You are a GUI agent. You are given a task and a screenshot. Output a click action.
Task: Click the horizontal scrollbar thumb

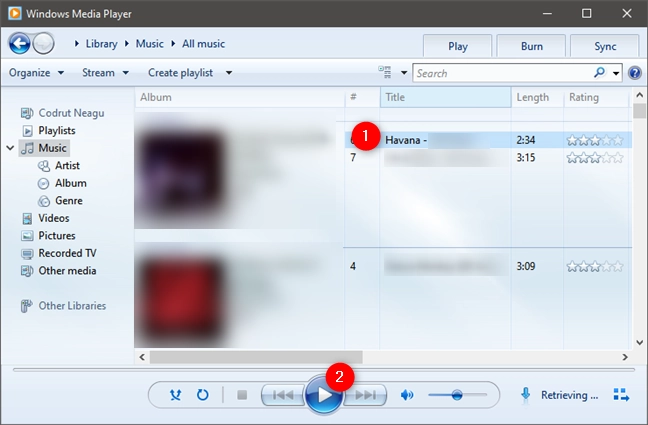[x=256, y=357]
